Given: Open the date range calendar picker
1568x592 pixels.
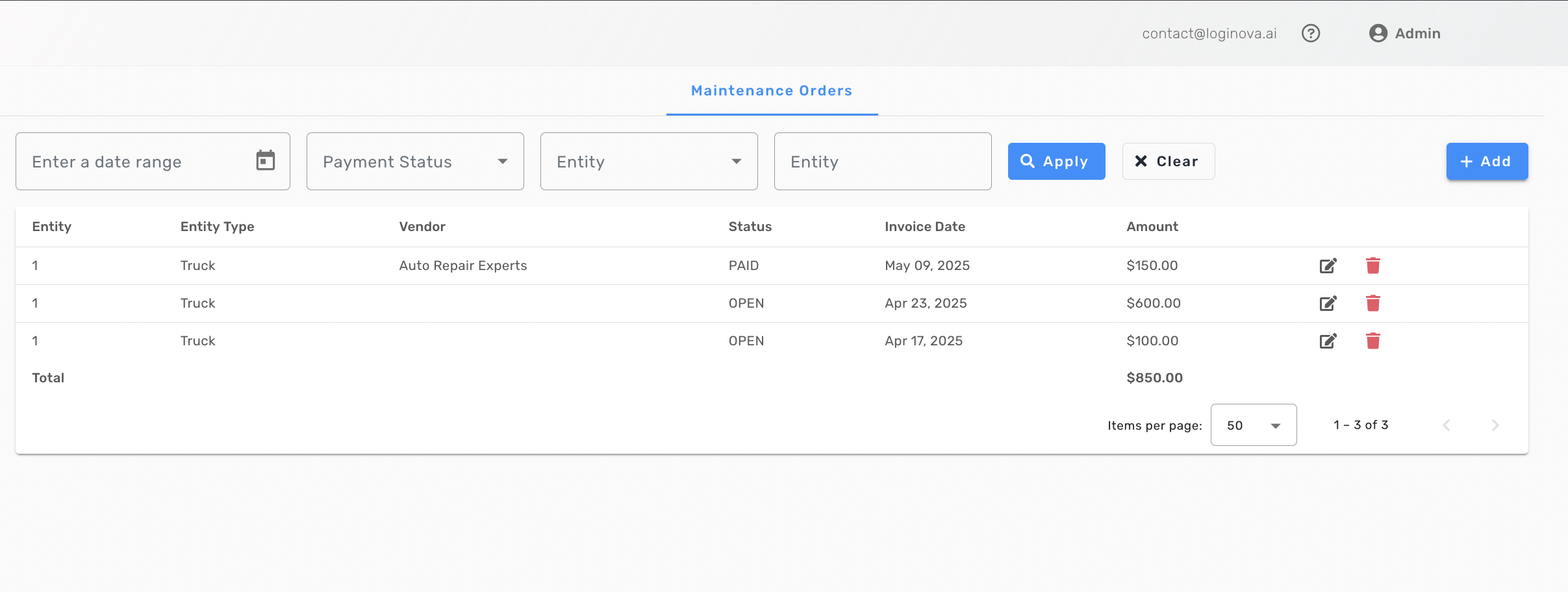Looking at the screenshot, I should (266, 161).
